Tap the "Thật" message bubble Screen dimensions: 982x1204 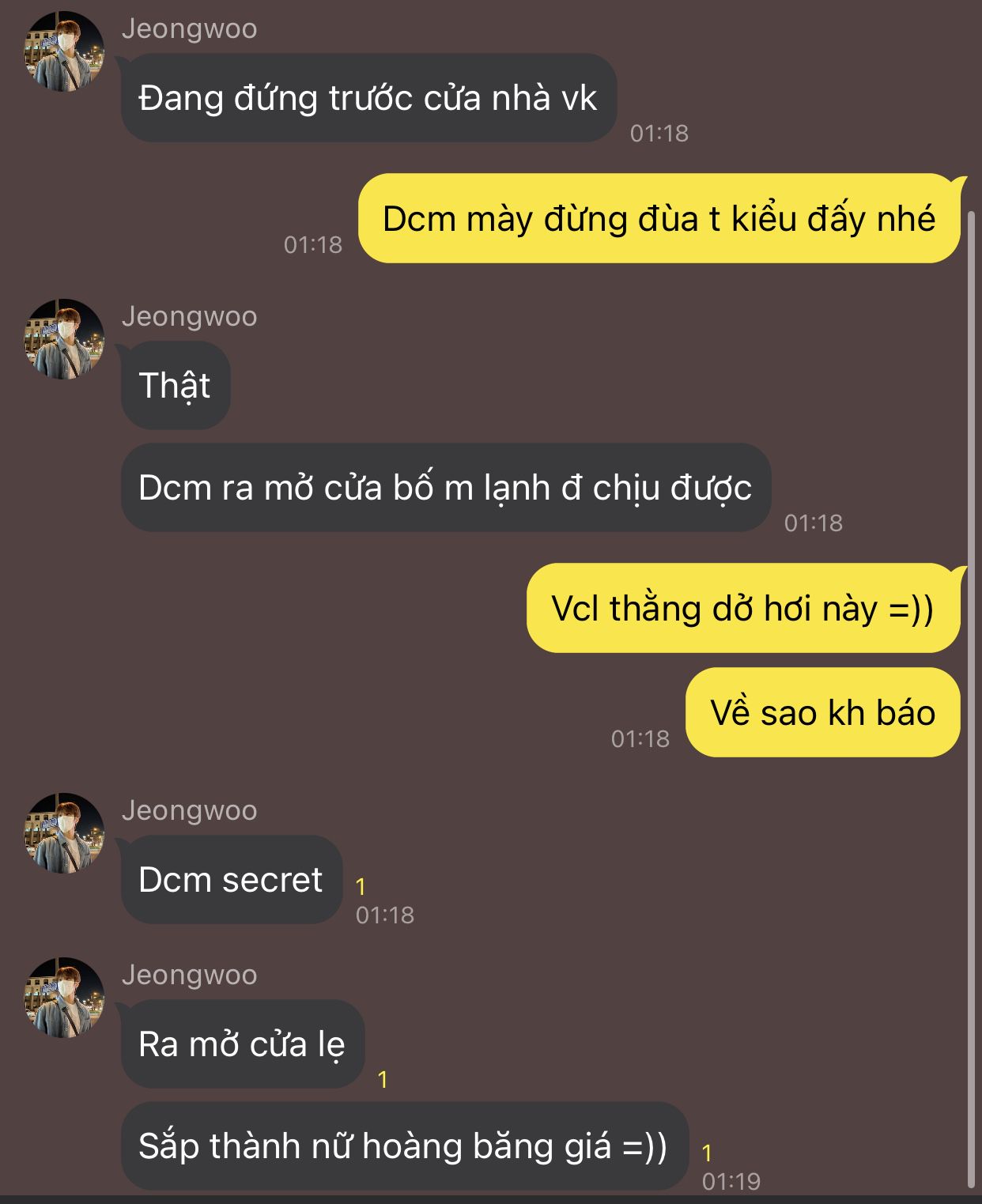[176, 386]
